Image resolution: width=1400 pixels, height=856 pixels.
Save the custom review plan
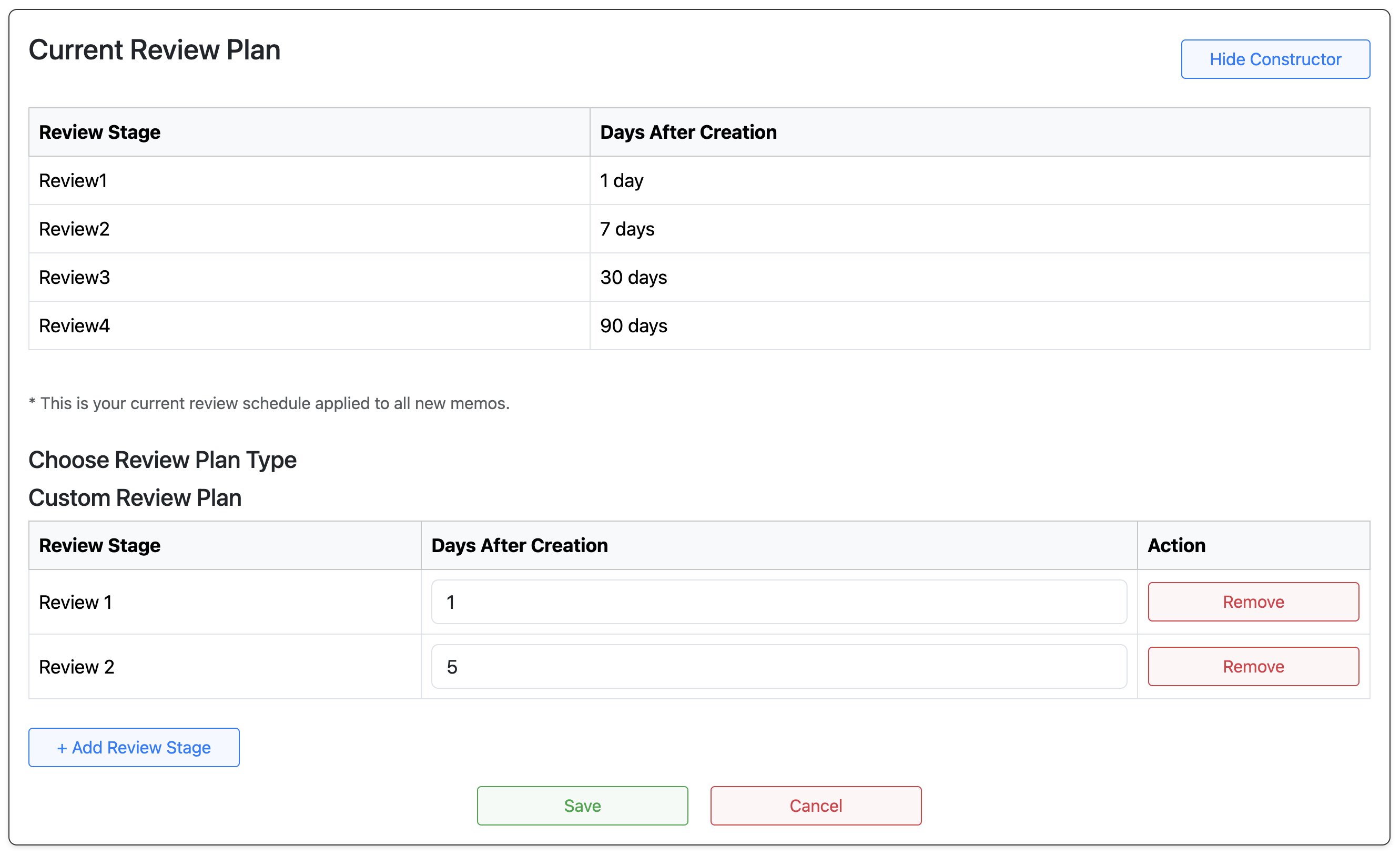point(582,806)
